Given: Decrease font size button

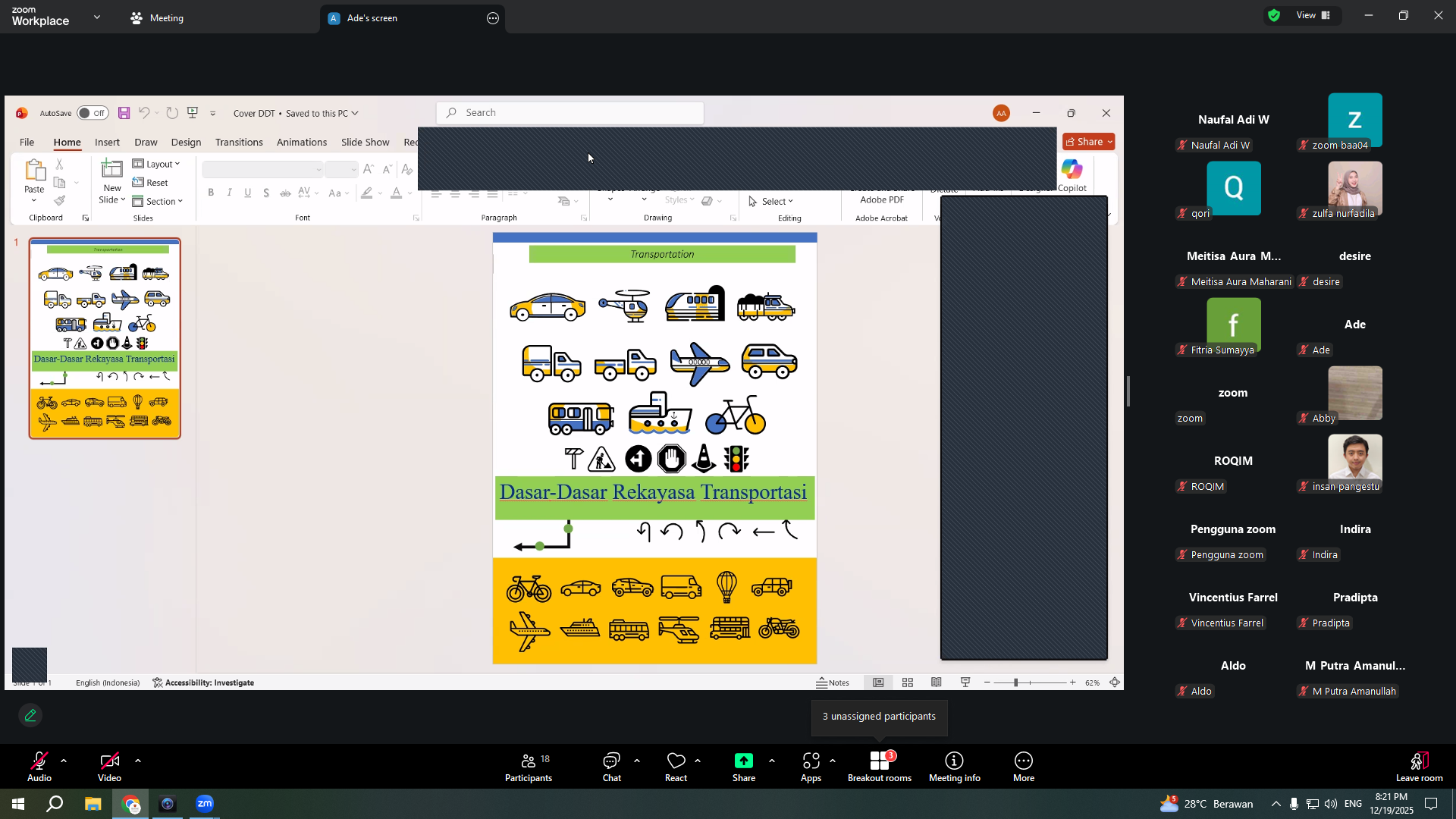Looking at the screenshot, I should [387, 169].
